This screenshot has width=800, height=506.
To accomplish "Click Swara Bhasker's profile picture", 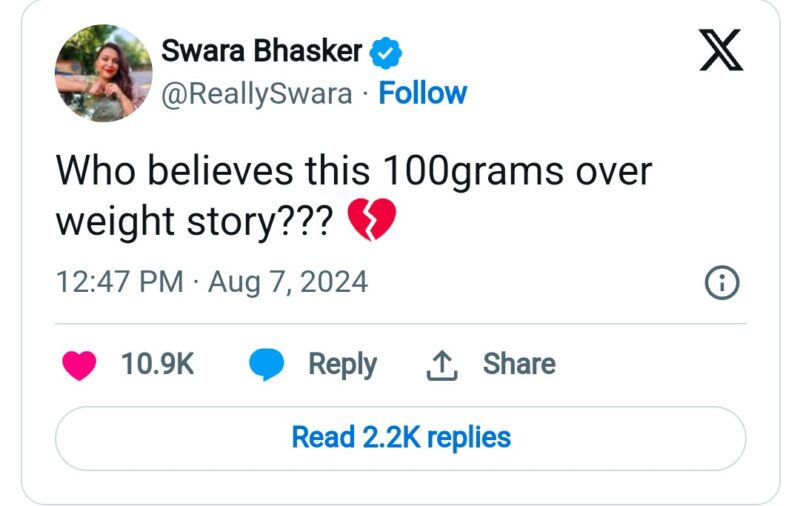I will (x=104, y=73).
